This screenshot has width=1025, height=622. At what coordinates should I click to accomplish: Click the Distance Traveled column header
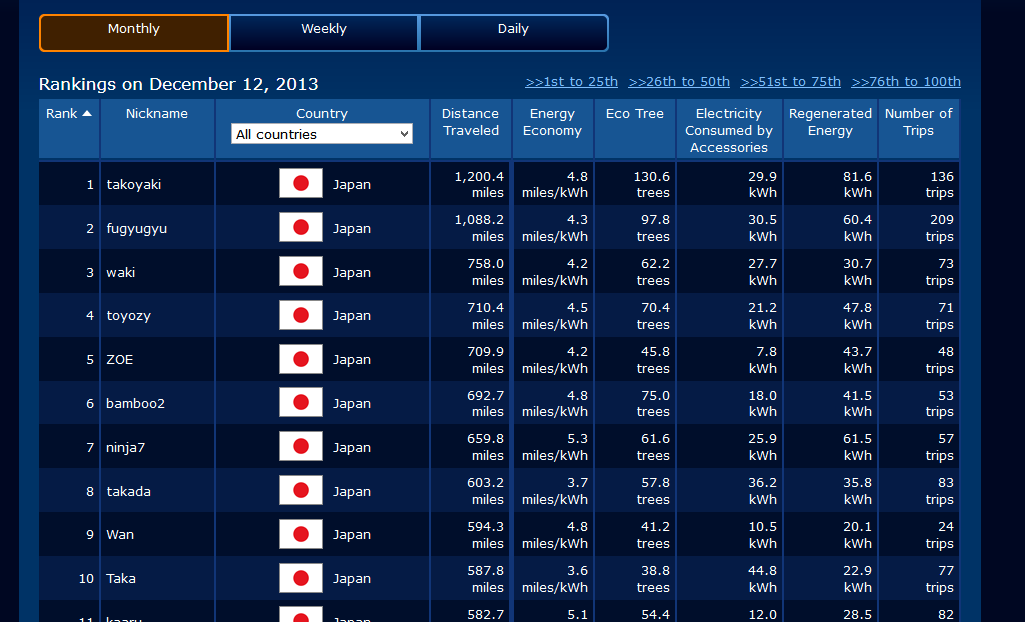[x=470, y=122]
